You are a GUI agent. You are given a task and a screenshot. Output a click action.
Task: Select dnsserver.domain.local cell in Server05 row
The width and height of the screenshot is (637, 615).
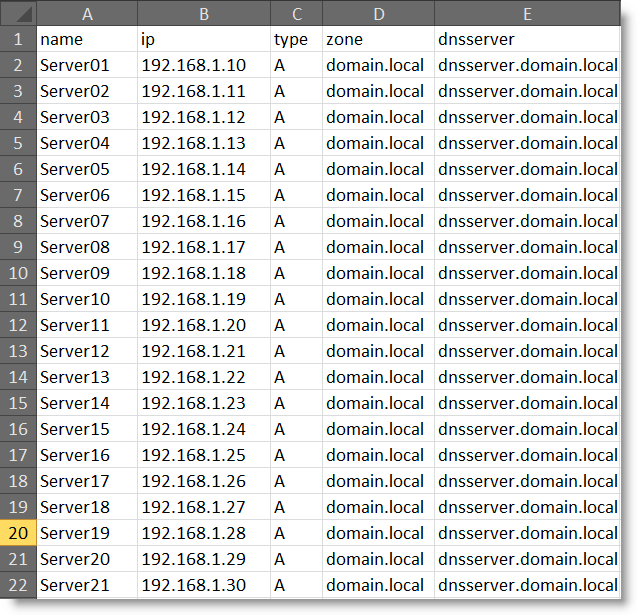(527, 169)
